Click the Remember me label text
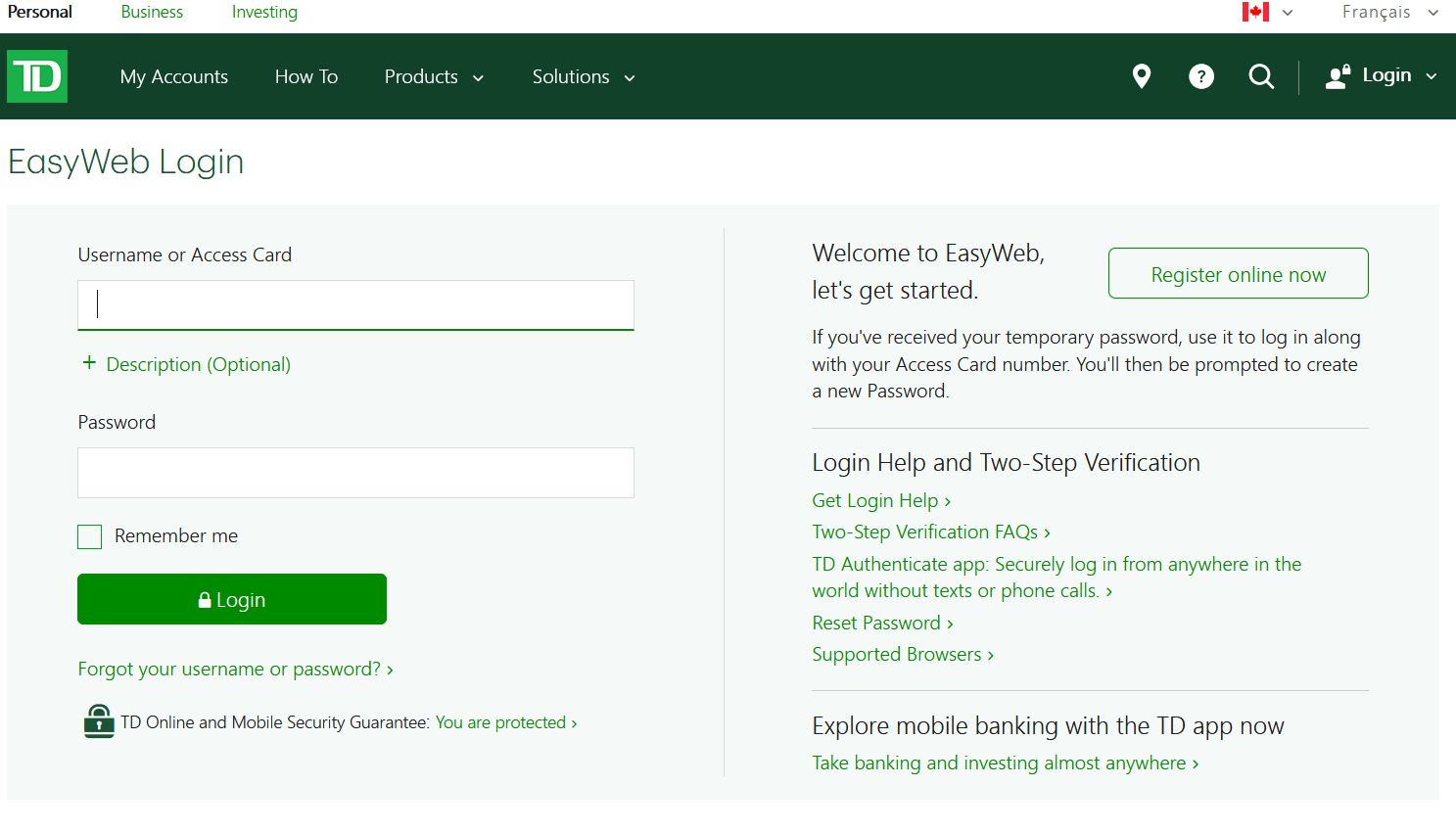 [x=176, y=535]
